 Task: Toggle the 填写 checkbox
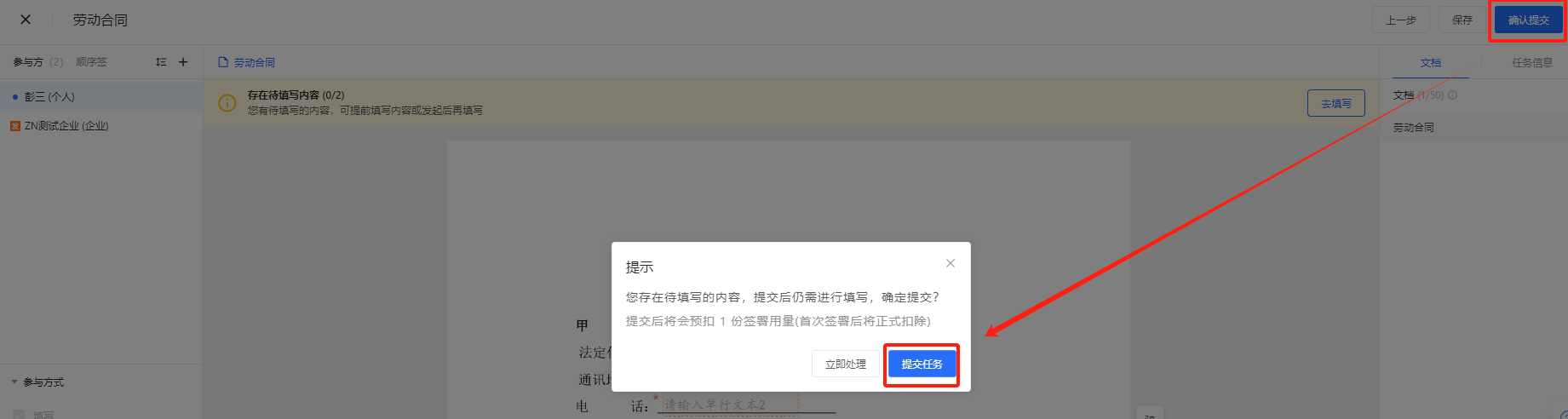click(19, 415)
